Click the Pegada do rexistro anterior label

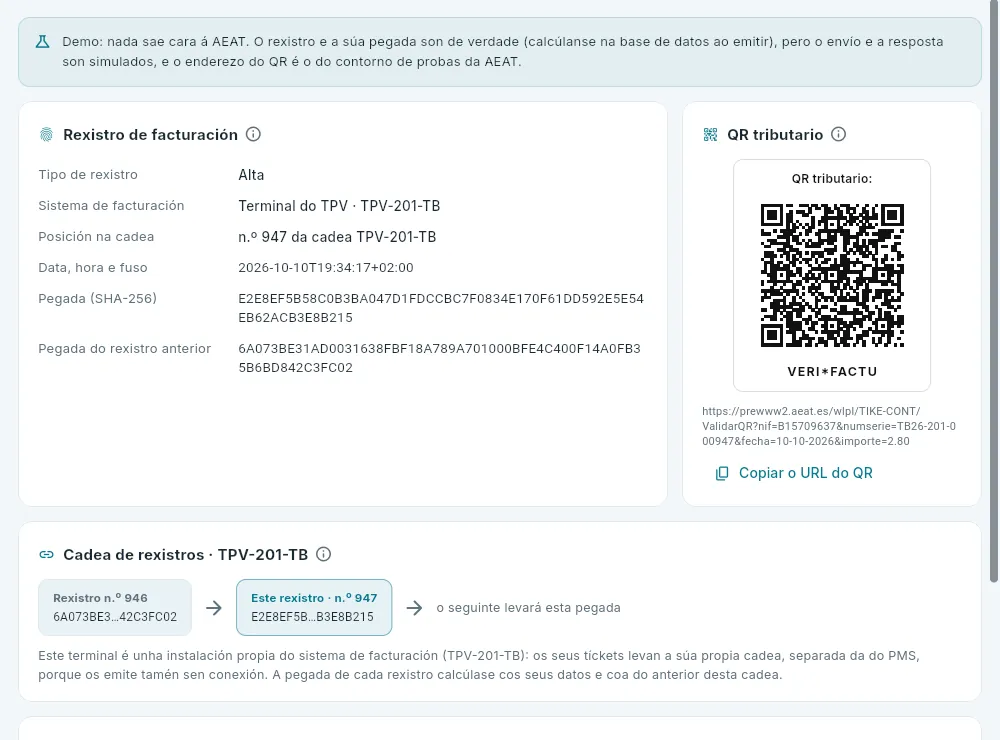(x=124, y=348)
